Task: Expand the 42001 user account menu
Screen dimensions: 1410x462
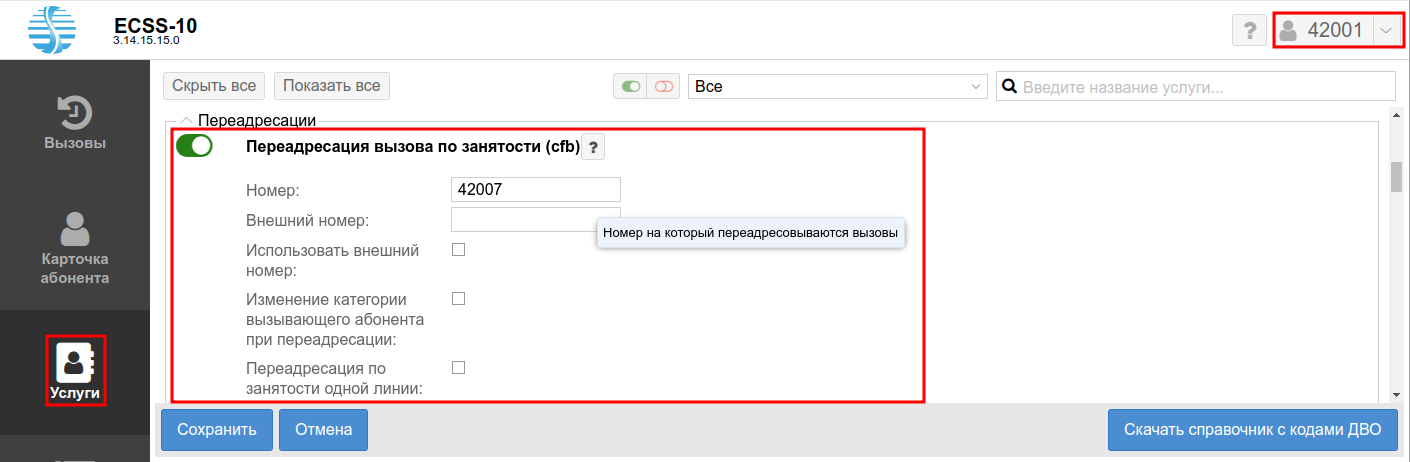Action: pyautogui.click(x=1385, y=31)
